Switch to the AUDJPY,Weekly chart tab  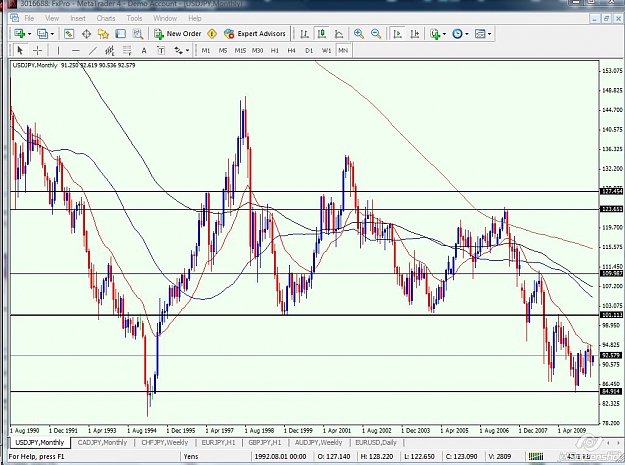(x=318, y=442)
